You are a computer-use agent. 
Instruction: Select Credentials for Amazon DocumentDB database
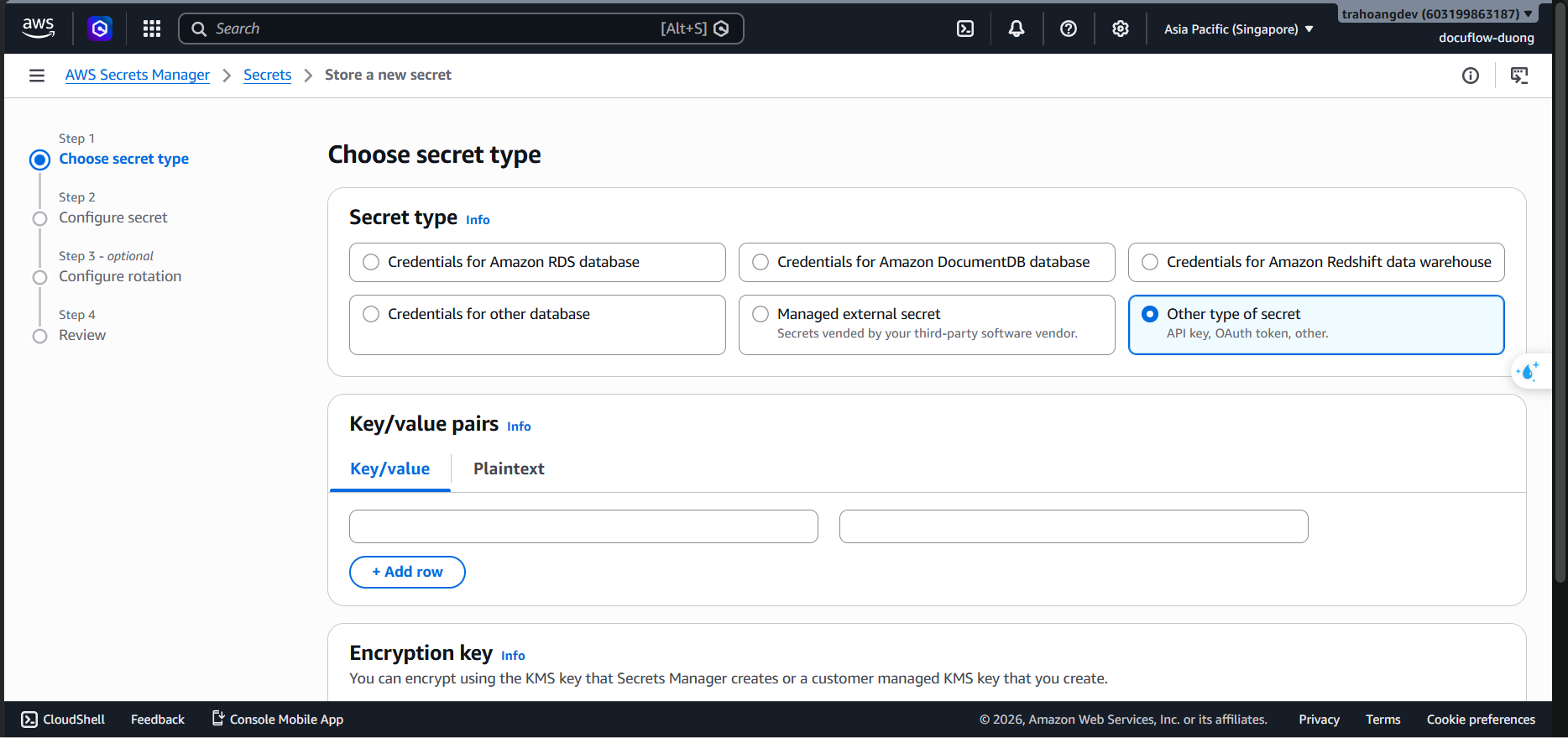(x=927, y=262)
